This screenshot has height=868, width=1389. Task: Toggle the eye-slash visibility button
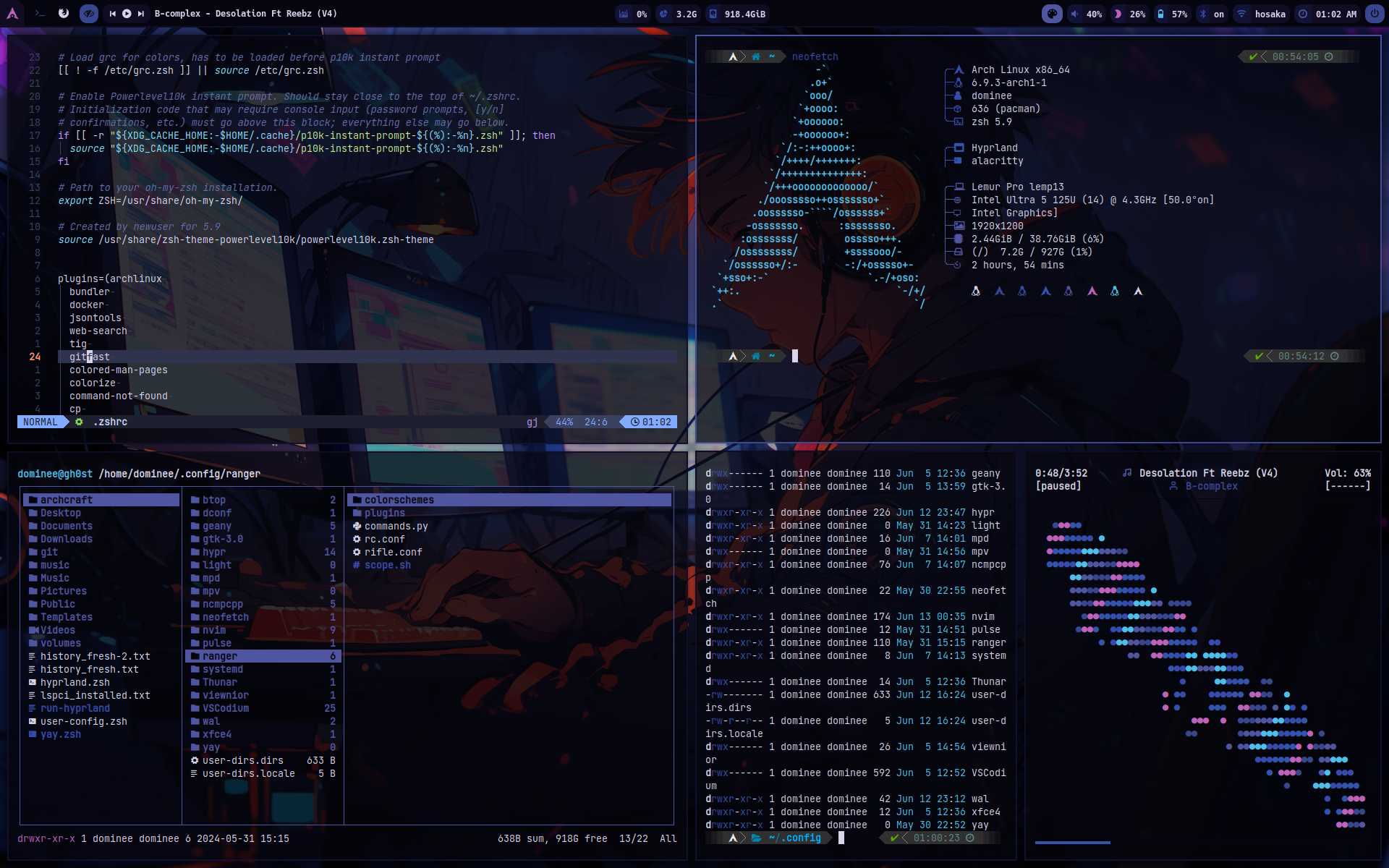[88, 14]
